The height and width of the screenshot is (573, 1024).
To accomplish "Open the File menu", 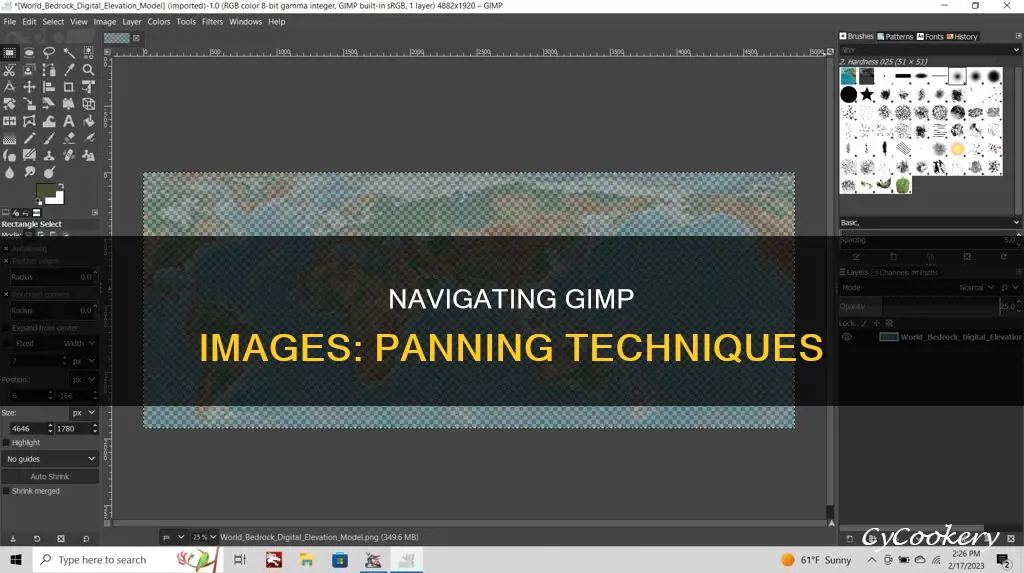I will click(x=10, y=22).
